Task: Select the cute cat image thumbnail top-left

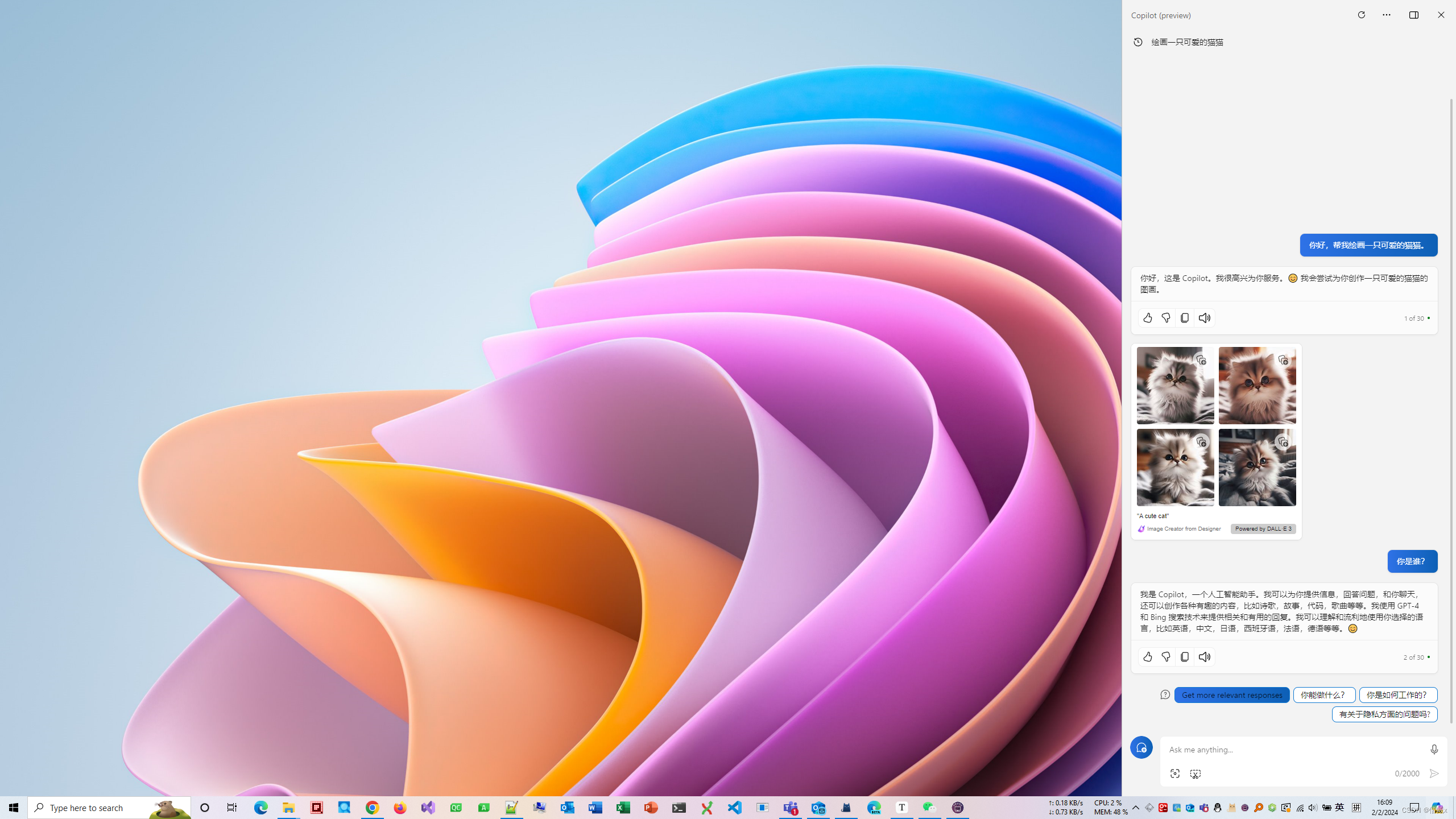Action: pyautogui.click(x=1175, y=385)
